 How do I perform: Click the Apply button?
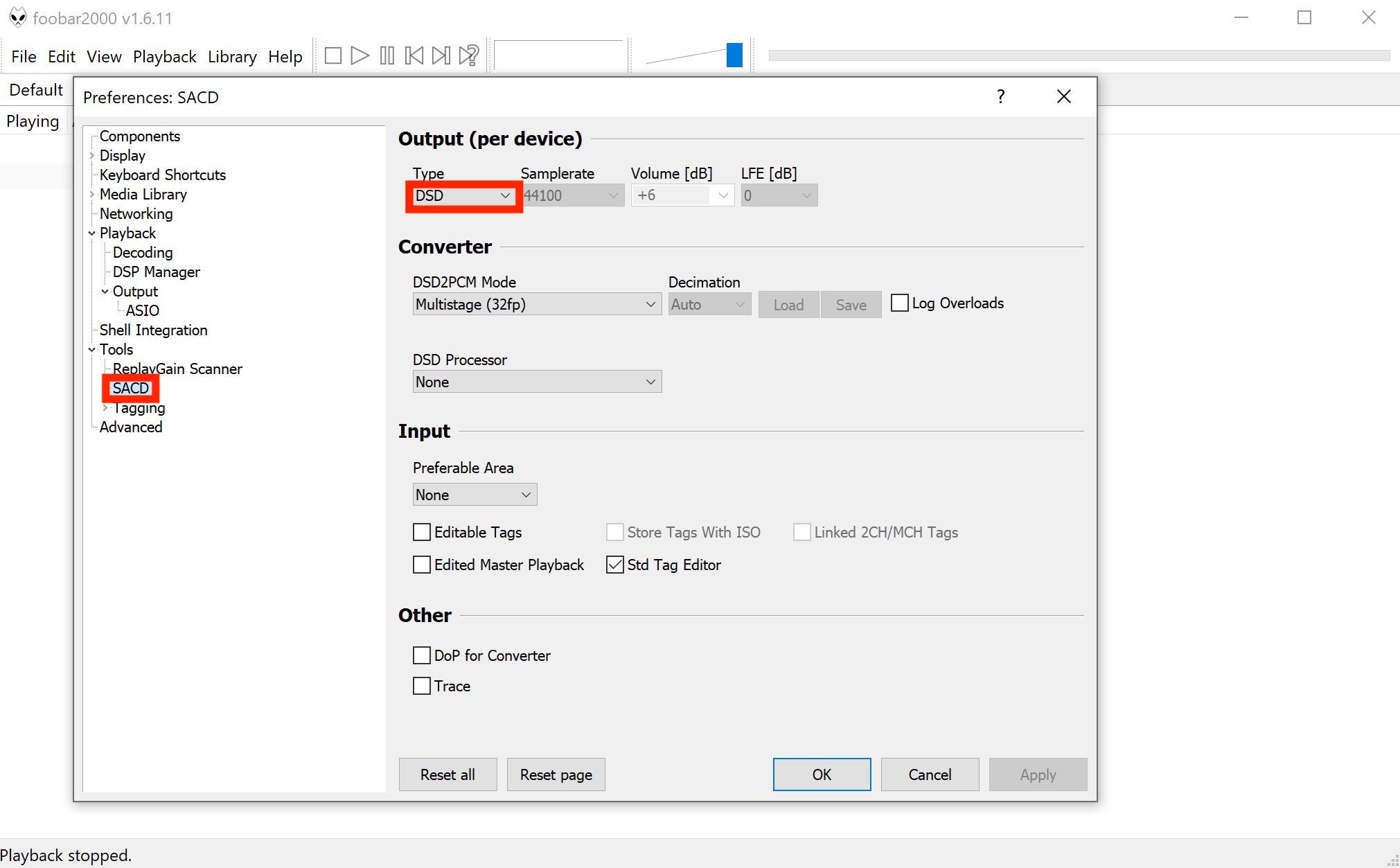(x=1038, y=774)
